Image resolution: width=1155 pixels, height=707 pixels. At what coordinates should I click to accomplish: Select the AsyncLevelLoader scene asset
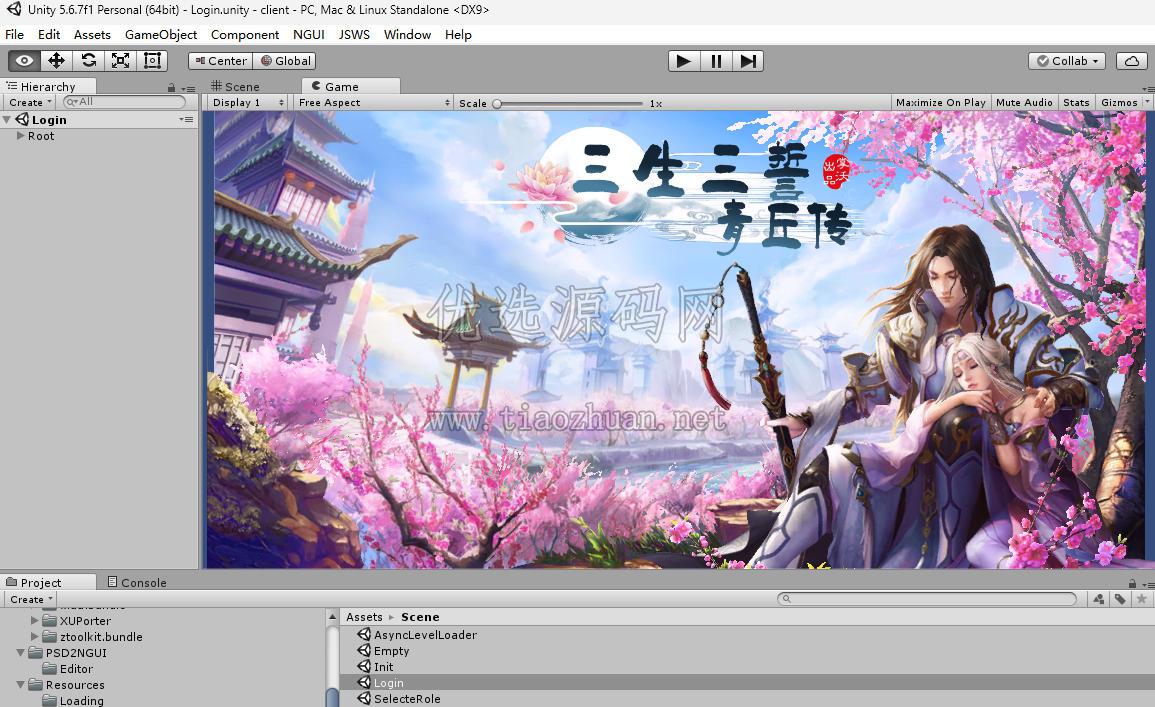[x=747, y=635]
